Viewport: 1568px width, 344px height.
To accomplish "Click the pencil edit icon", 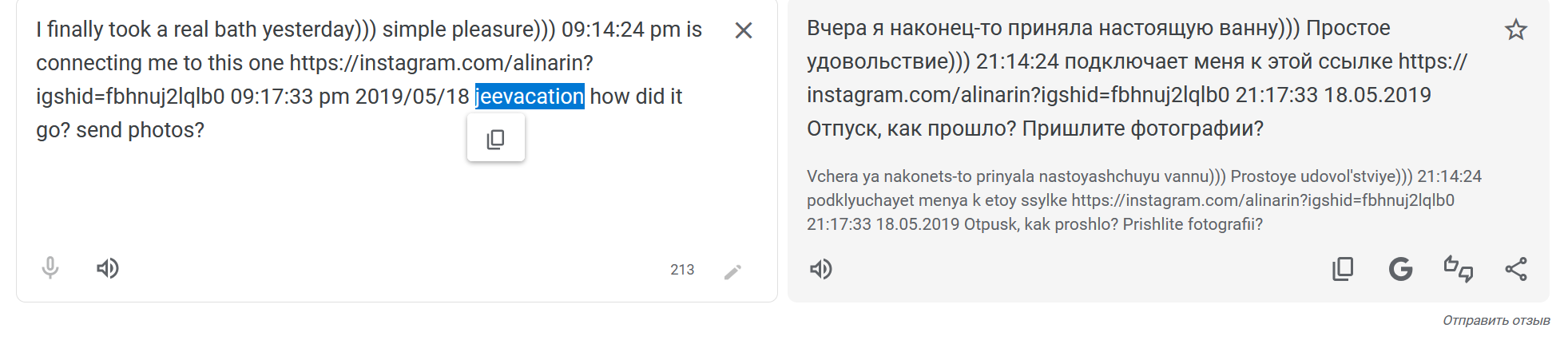I will [732, 272].
